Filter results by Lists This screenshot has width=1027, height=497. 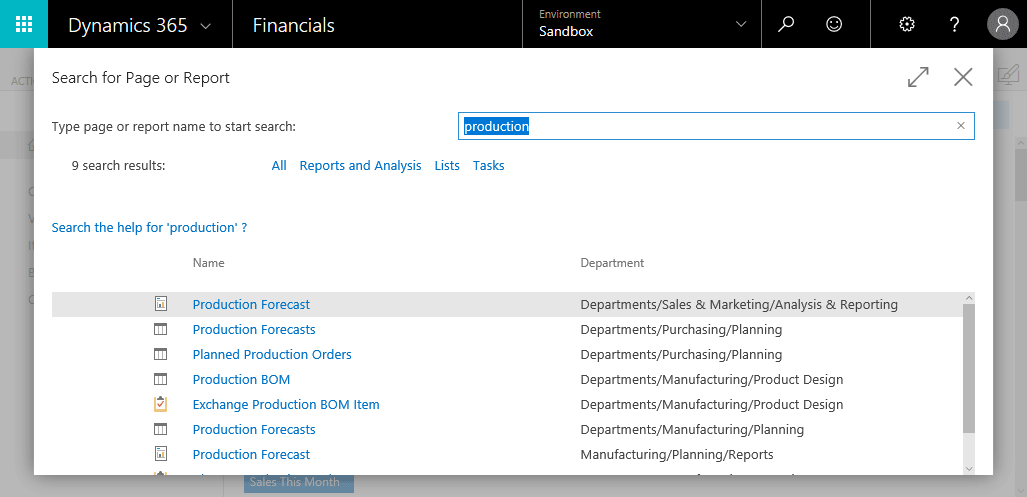coord(447,166)
